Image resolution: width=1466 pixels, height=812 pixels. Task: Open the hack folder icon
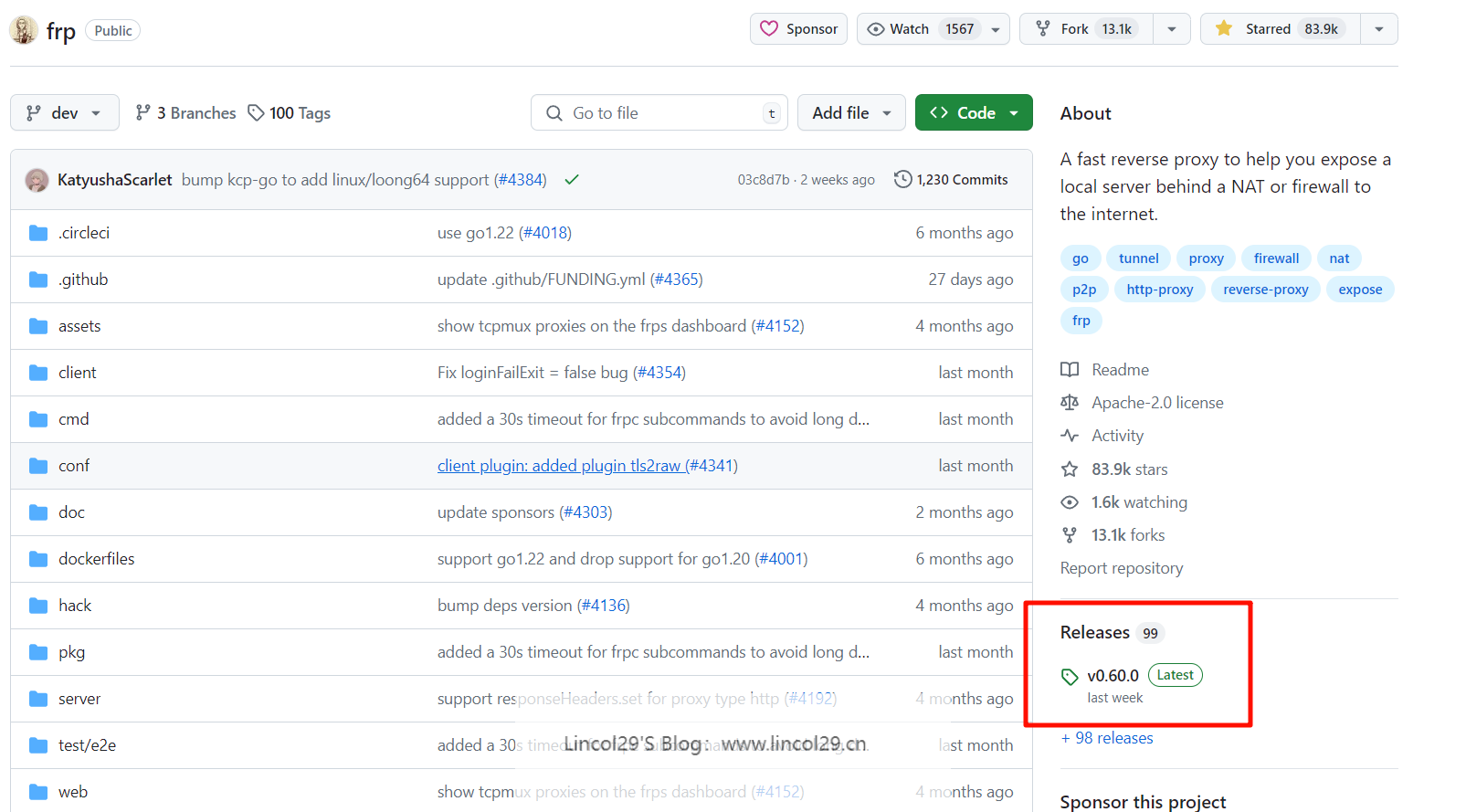point(38,606)
